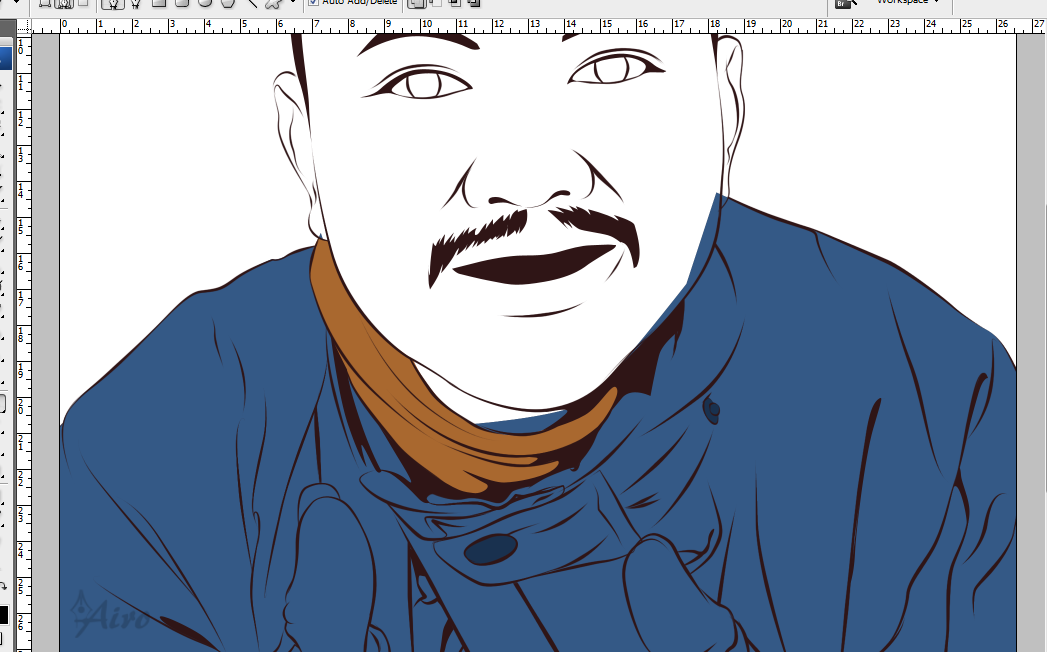This screenshot has width=1047, height=652.
Task: Select the Freeform Pen tool option
Action: coord(135,3)
